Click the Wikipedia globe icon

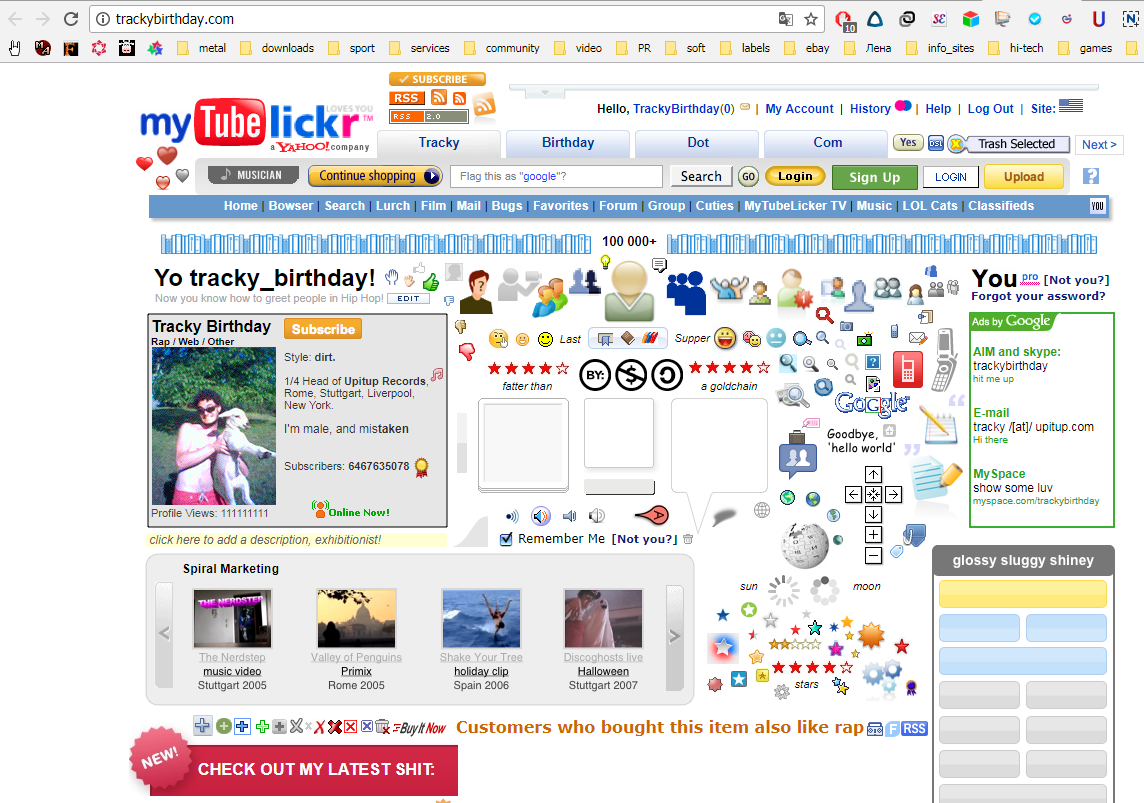[804, 545]
